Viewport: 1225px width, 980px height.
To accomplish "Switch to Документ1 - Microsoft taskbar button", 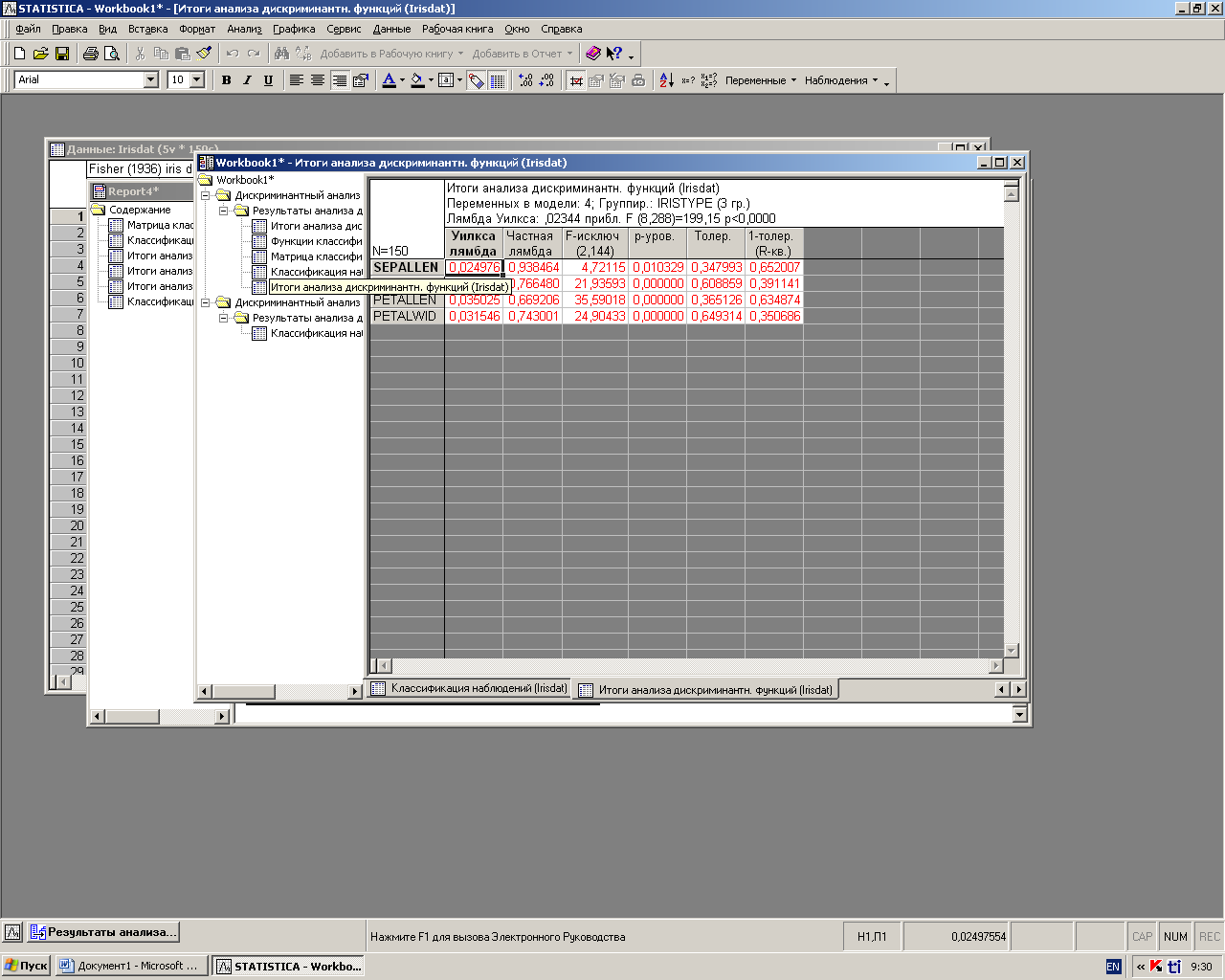I will (x=132, y=966).
